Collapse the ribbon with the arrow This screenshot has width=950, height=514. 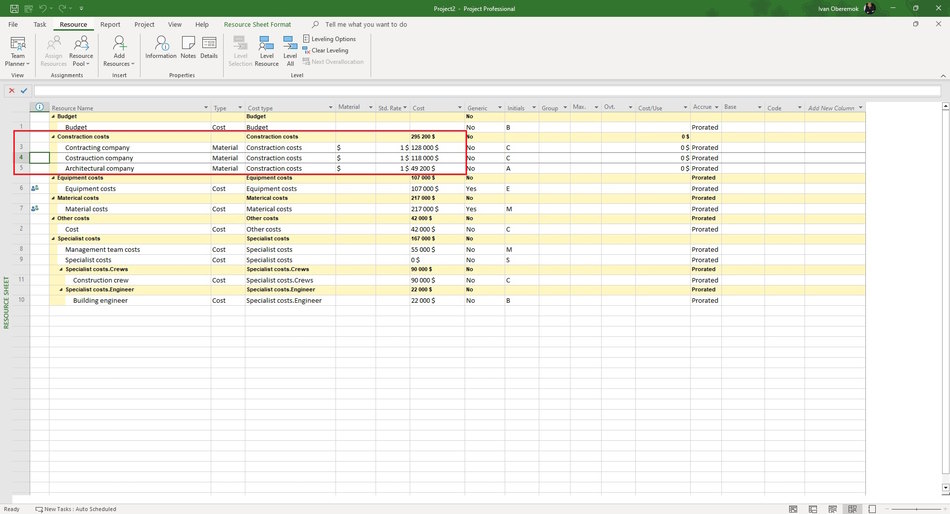[943, 76]
